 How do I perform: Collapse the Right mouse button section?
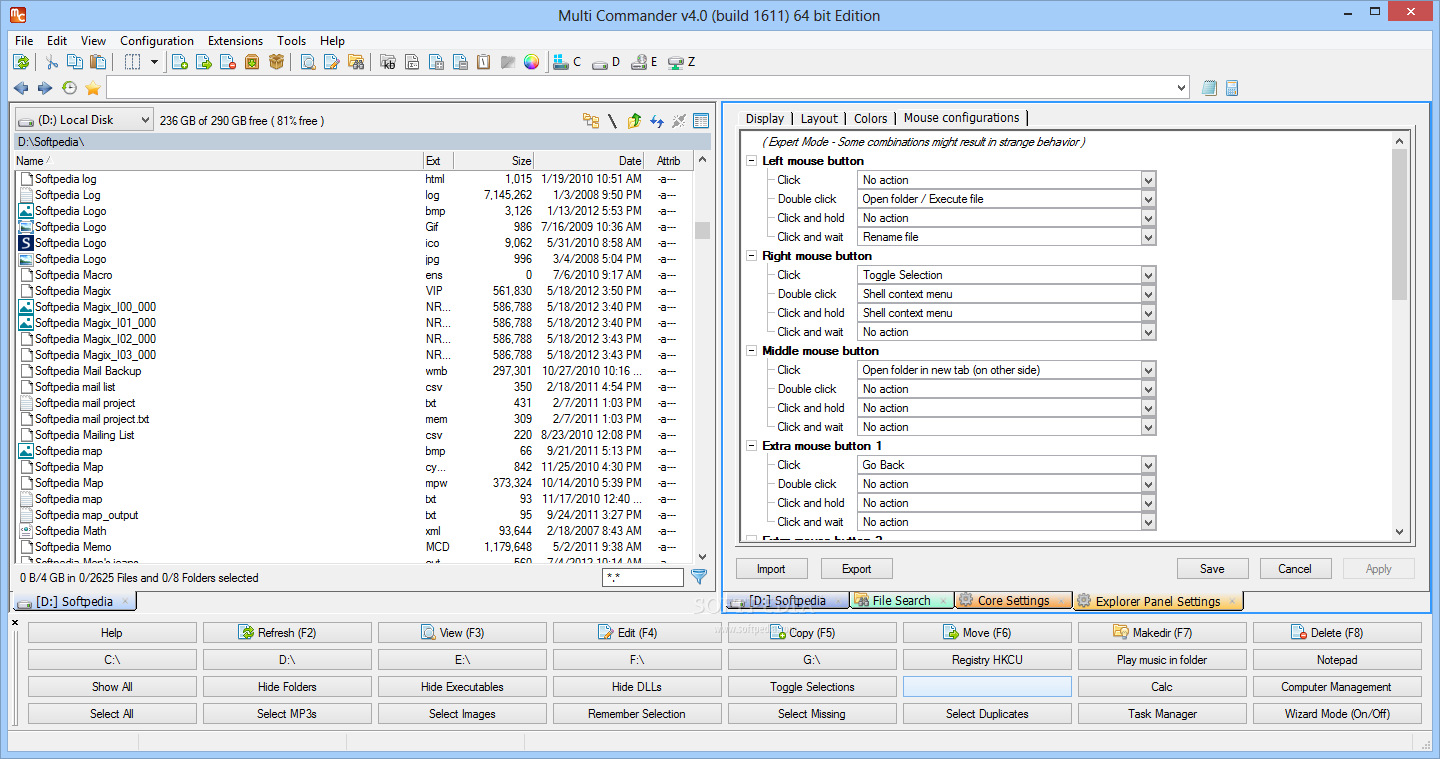tap(751, 256)
